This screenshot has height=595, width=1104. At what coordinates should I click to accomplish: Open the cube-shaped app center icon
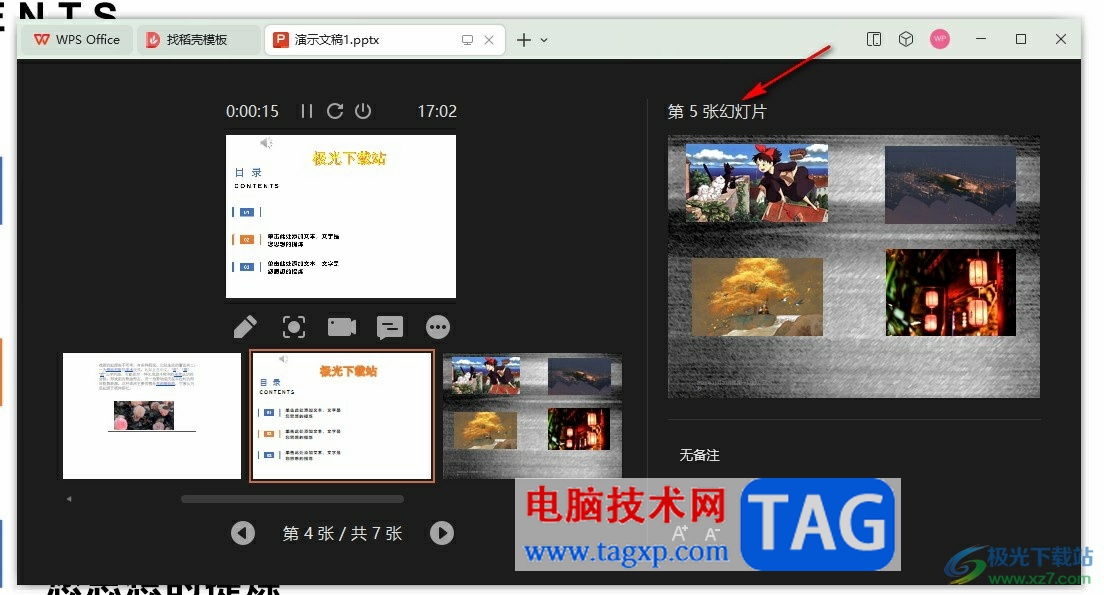click(x=906, y=39)
